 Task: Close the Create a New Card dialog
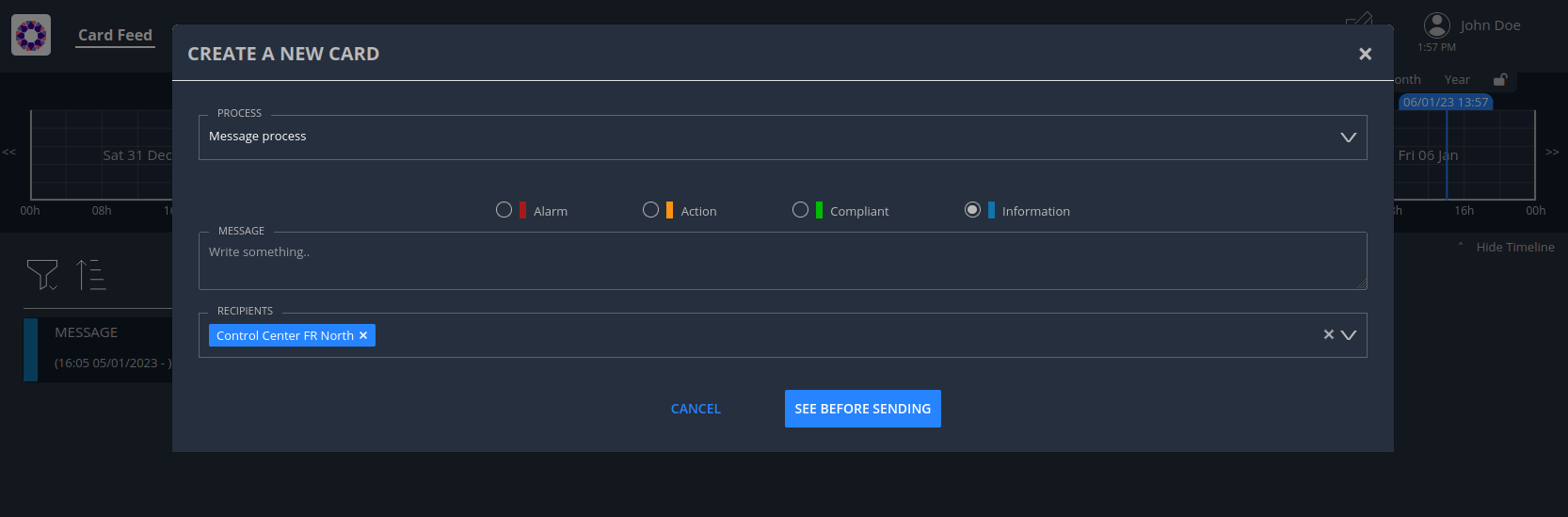point(1365,55)
